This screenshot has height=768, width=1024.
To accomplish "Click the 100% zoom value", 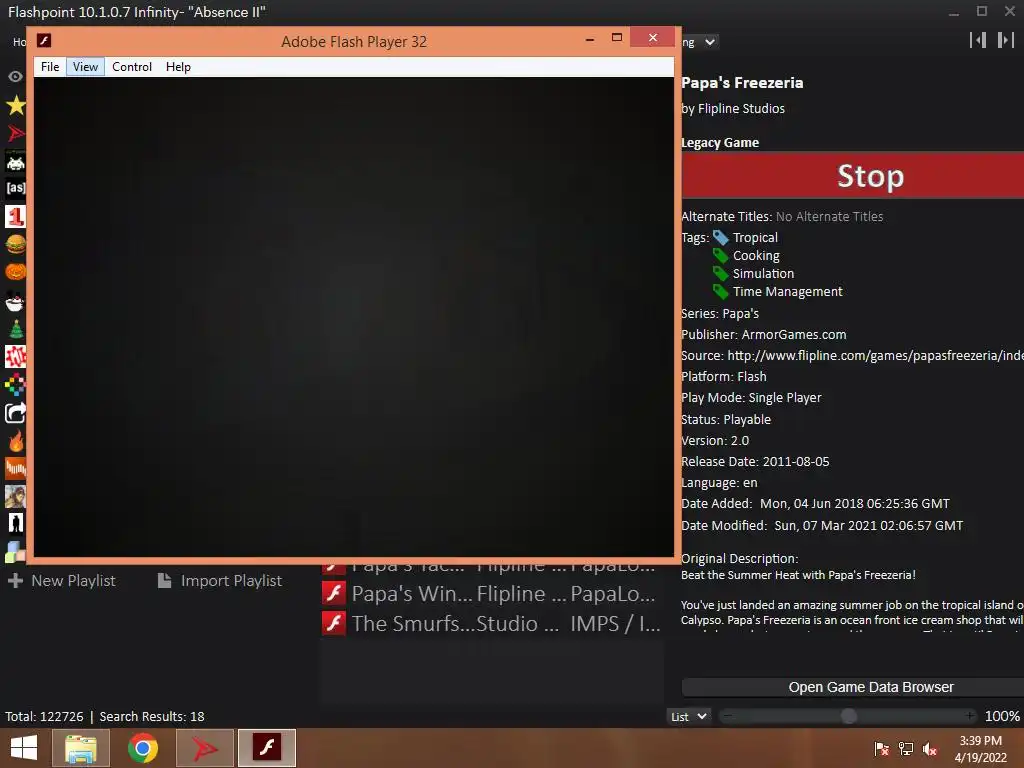I will [x=1002, y=716].
